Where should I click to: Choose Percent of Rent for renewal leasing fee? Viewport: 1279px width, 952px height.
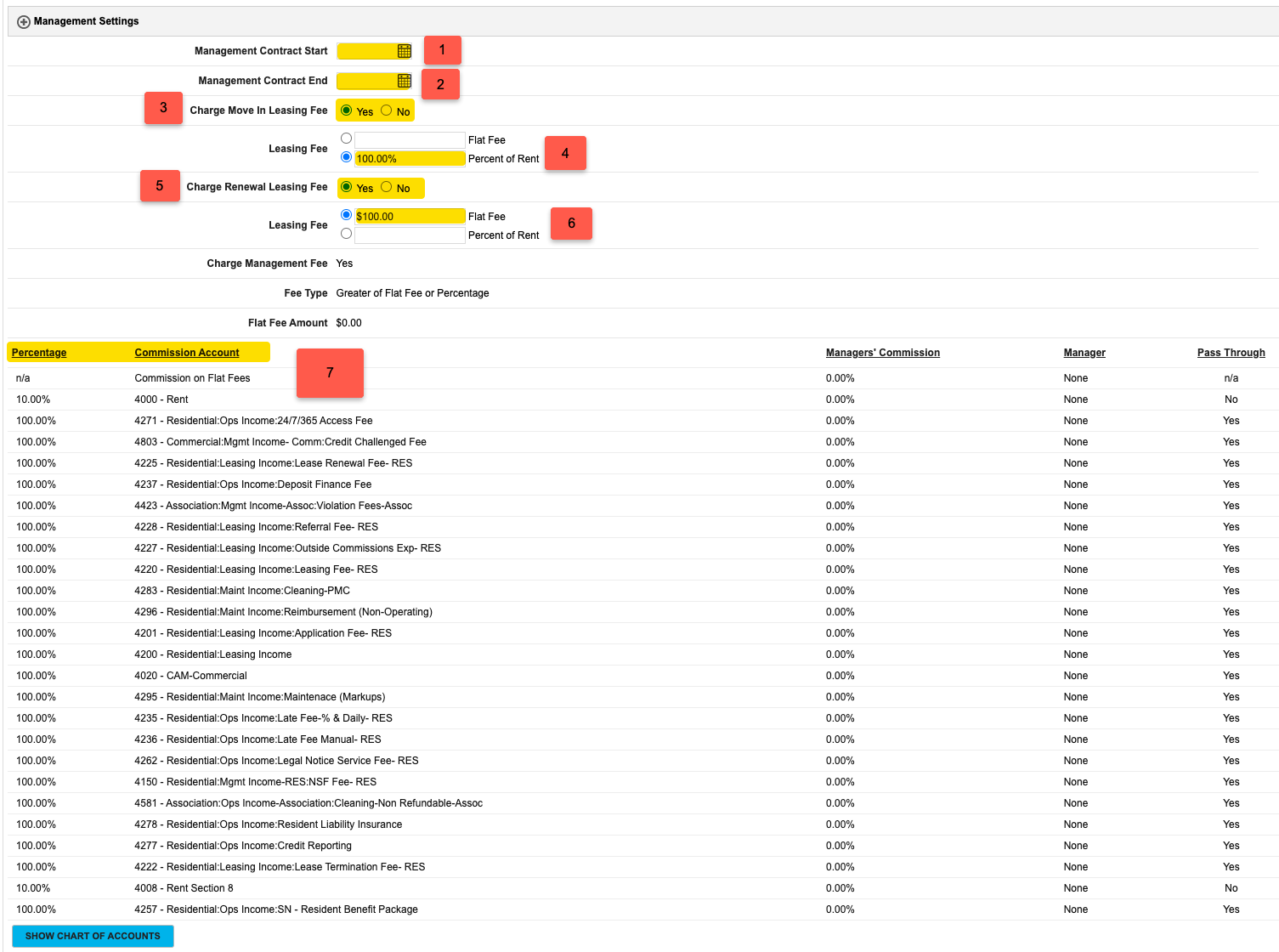click(x=347, y=234)
